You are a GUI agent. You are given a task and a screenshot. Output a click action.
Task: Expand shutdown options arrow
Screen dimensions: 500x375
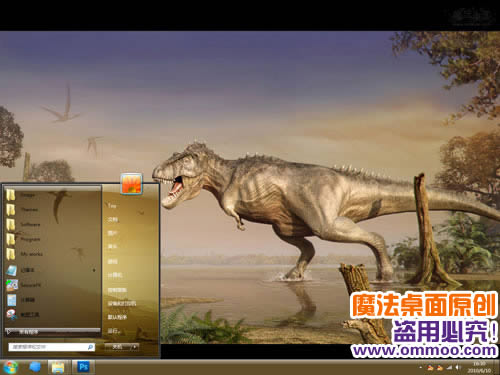point(134,347)
